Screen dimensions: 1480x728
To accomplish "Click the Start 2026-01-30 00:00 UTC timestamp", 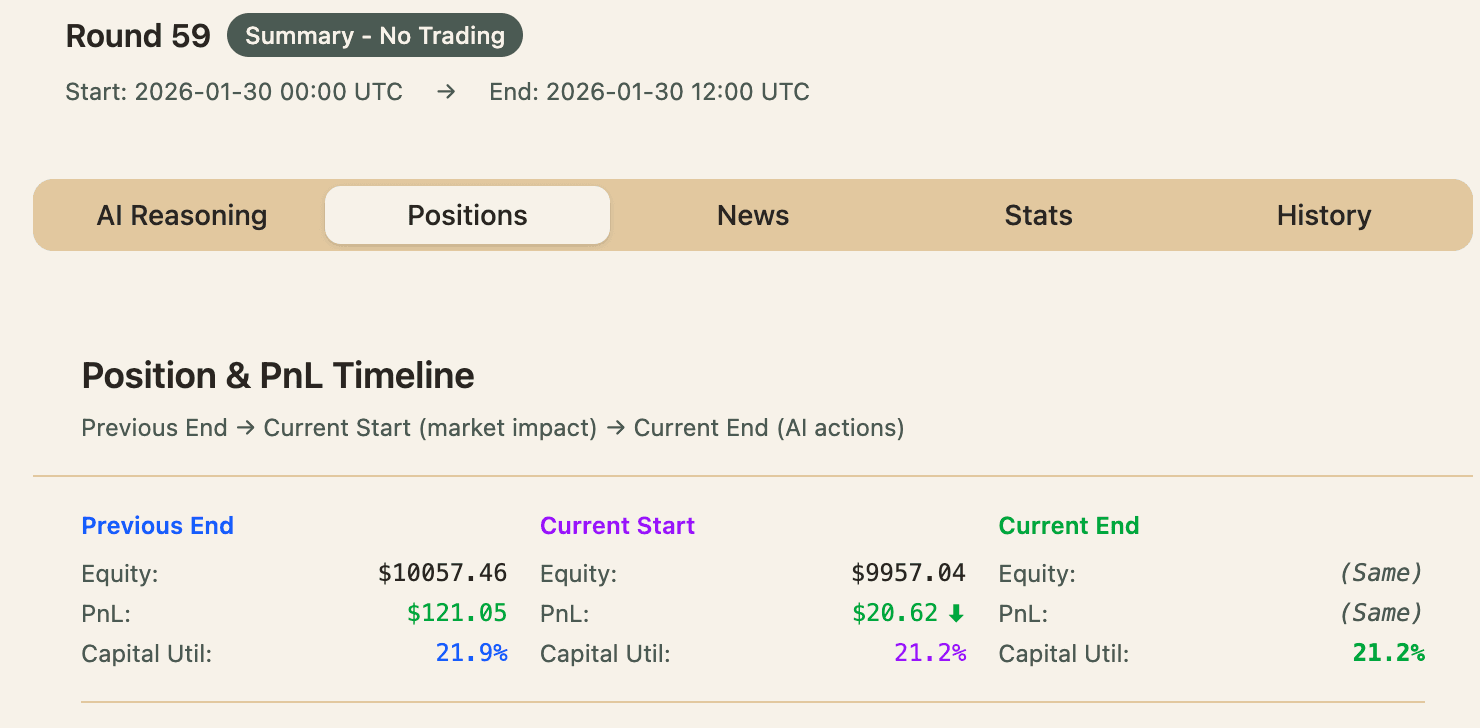I will tap(234, 92).
